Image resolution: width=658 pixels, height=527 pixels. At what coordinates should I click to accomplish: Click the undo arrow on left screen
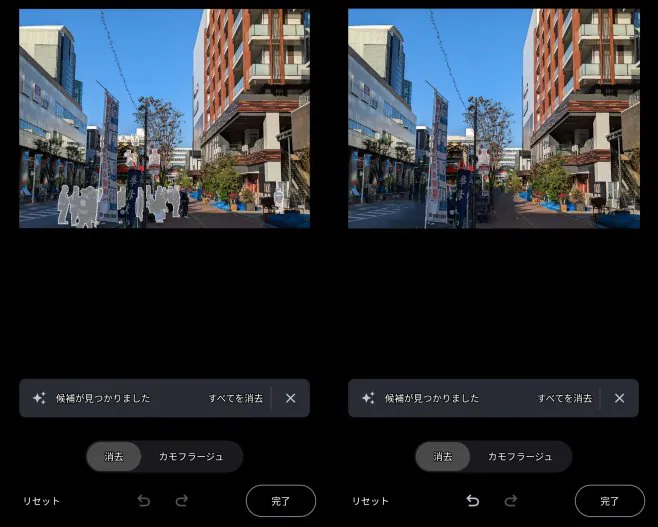144,501
